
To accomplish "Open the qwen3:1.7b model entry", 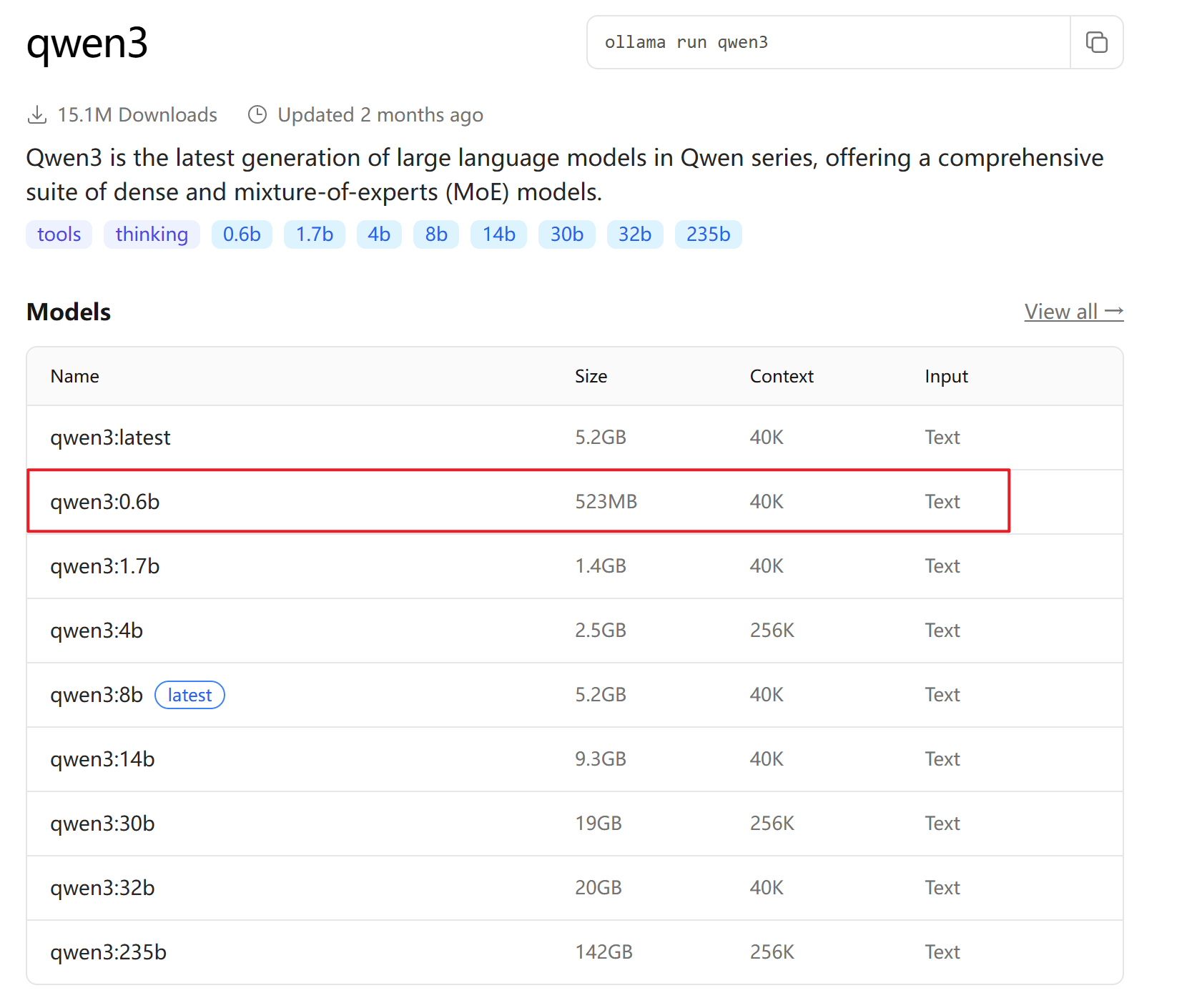I will pos(105,566).
